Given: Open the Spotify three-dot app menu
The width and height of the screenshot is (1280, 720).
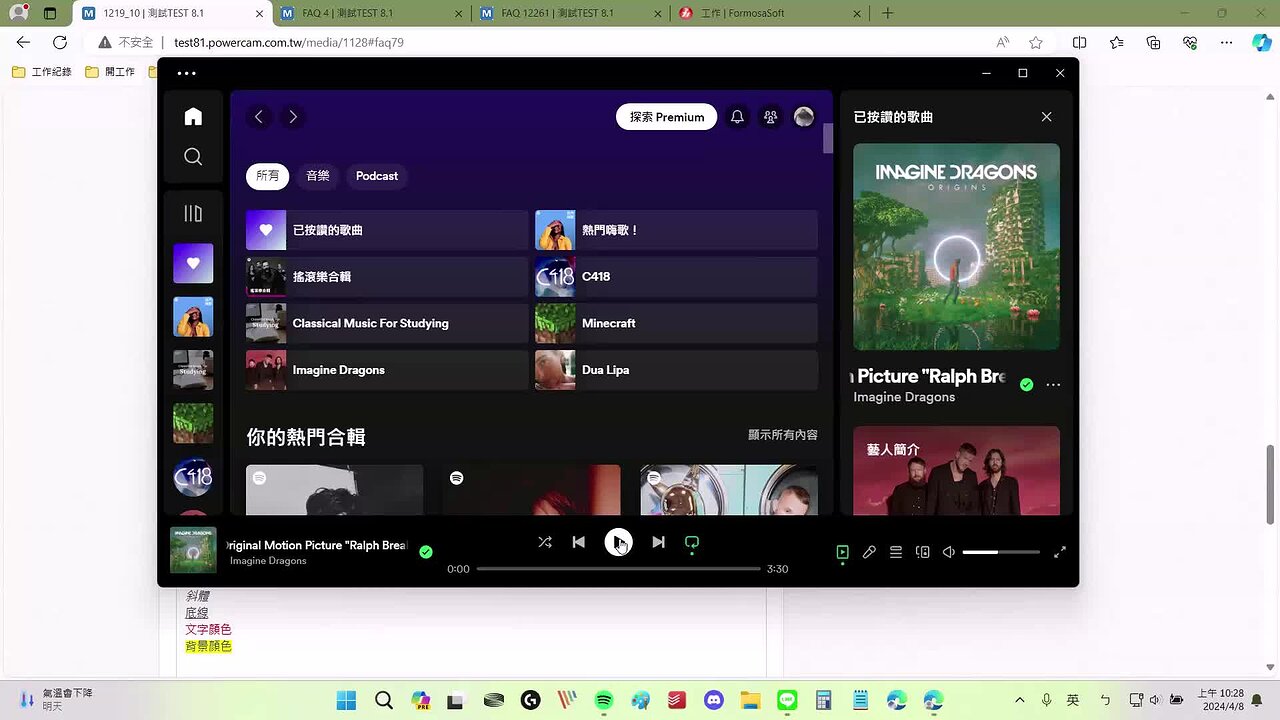Looking at the screenshot, I should (186, 73).
